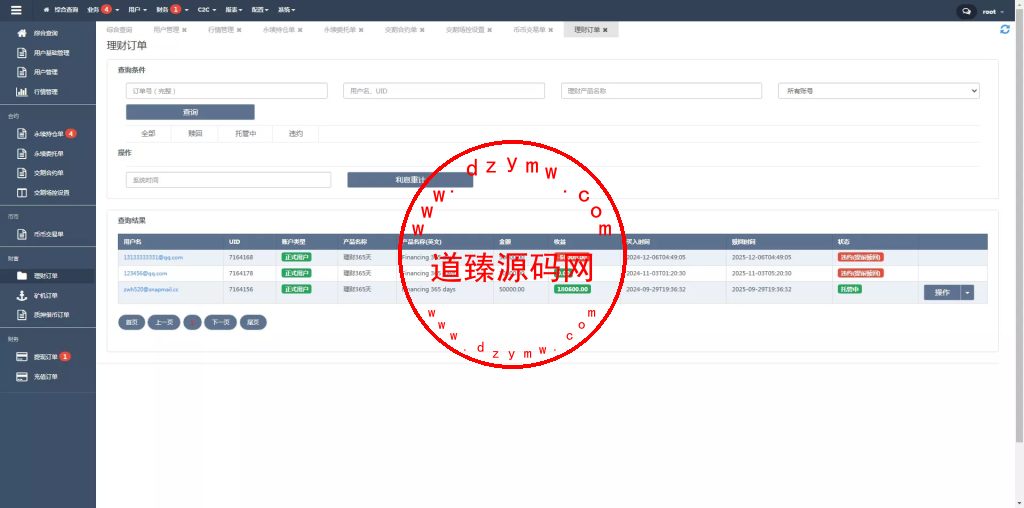This screenshot has width=1024, height=508.
Task: Click house icon beside 综合查询 in sidebar
Action: [x=22, y=33]
